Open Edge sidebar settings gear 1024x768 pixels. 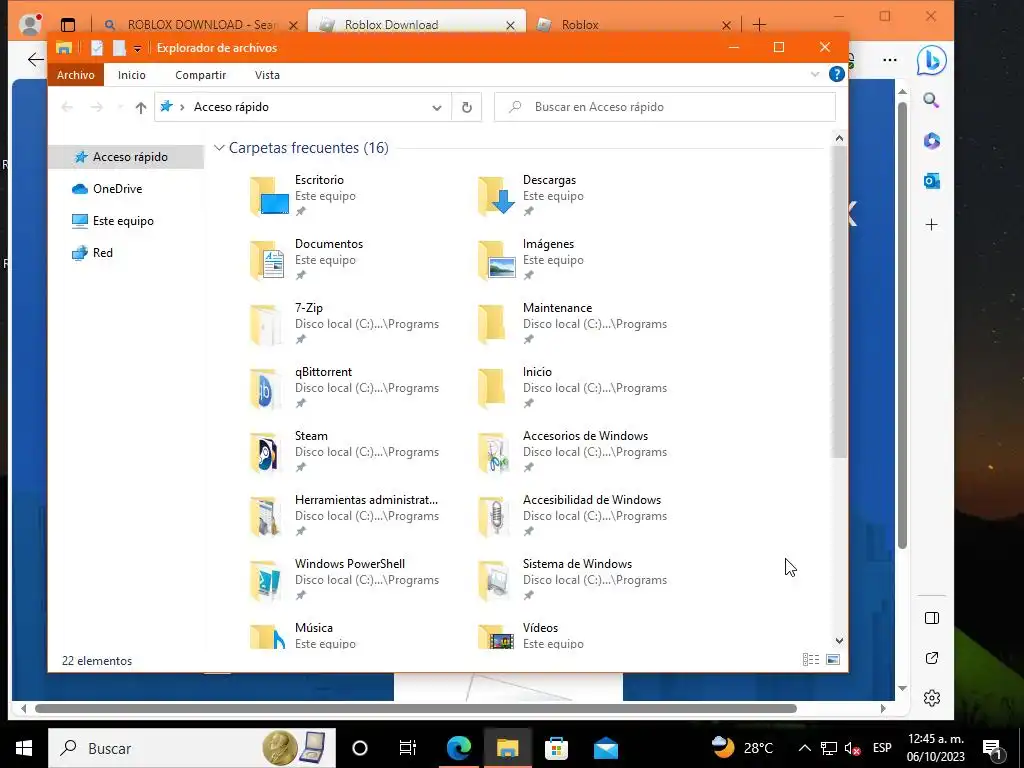[932, 697]
